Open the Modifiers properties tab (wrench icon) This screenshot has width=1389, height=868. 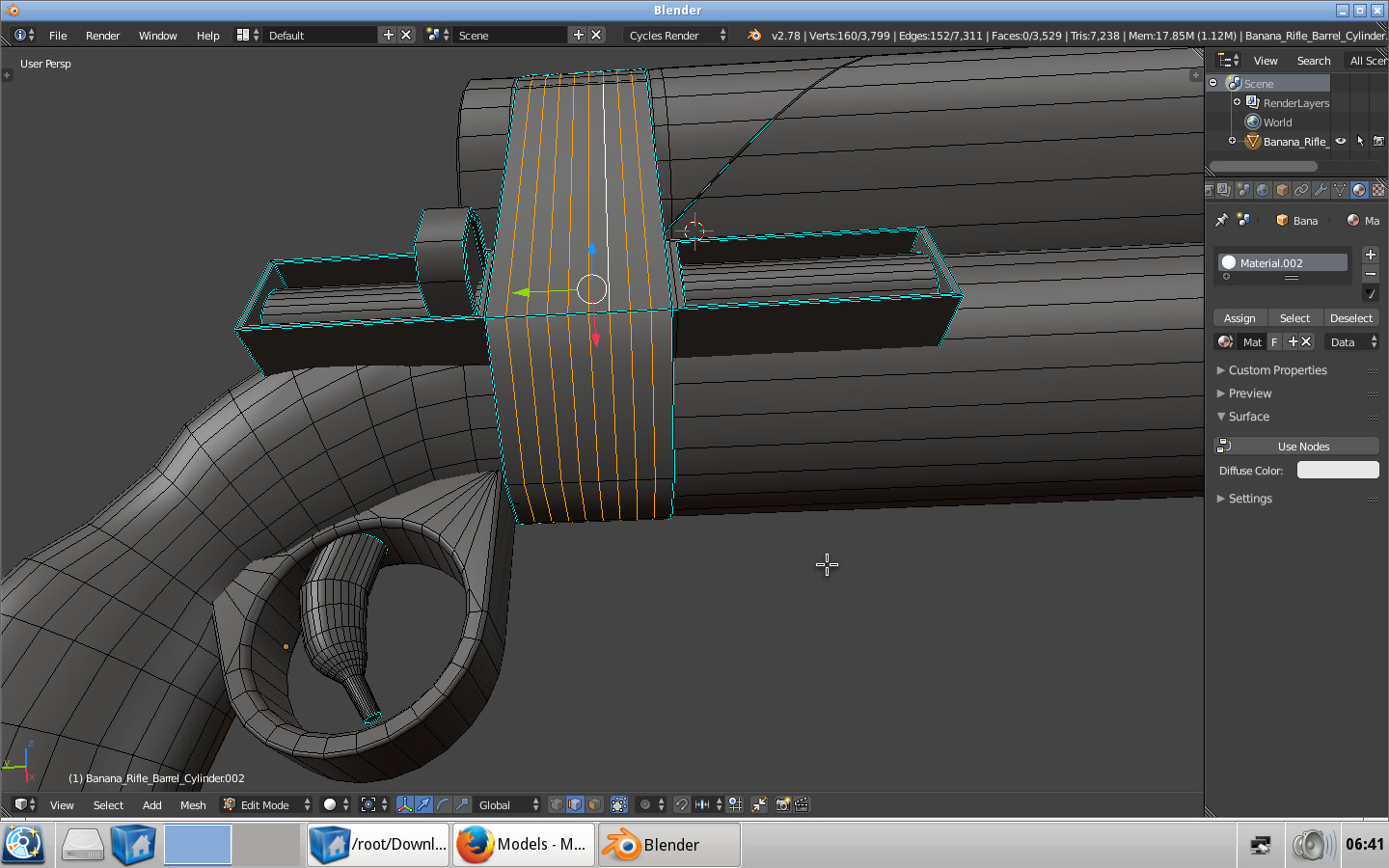click(1321, 190)
